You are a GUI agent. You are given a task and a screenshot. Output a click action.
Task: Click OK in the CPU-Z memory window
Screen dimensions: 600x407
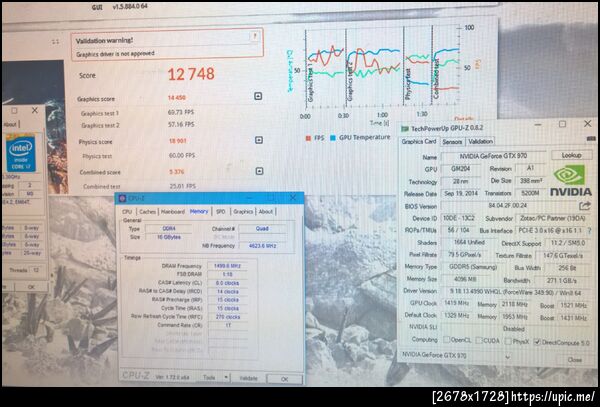point(284,379)
